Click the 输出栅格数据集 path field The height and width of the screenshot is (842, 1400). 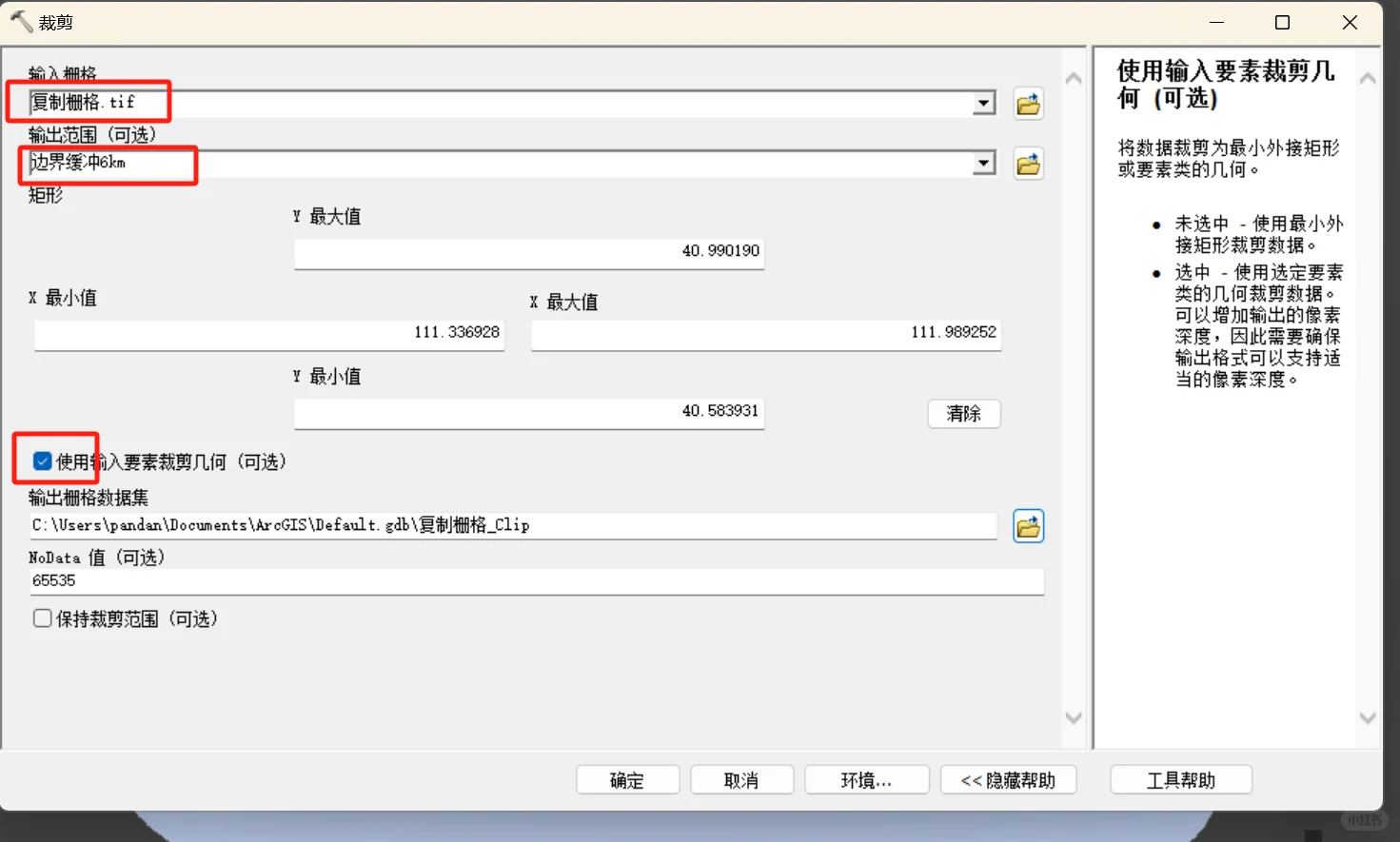[513, 525]
